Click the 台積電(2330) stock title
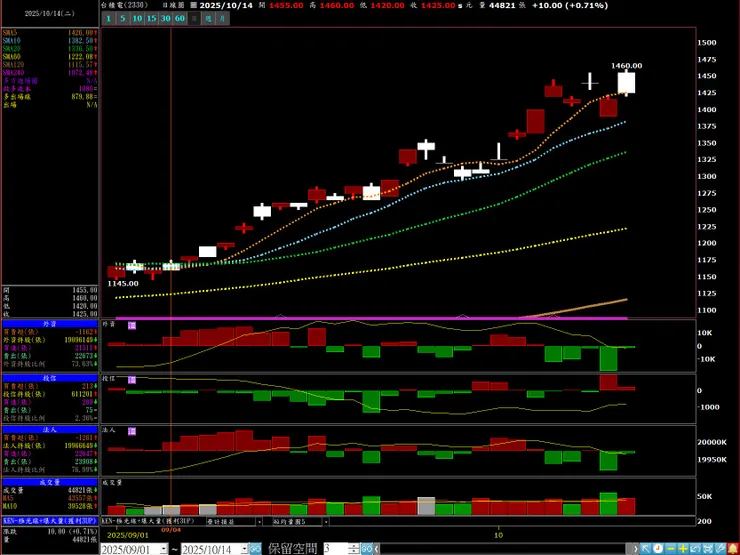This screenshot has width=740, height=555. tap(125, 5)
